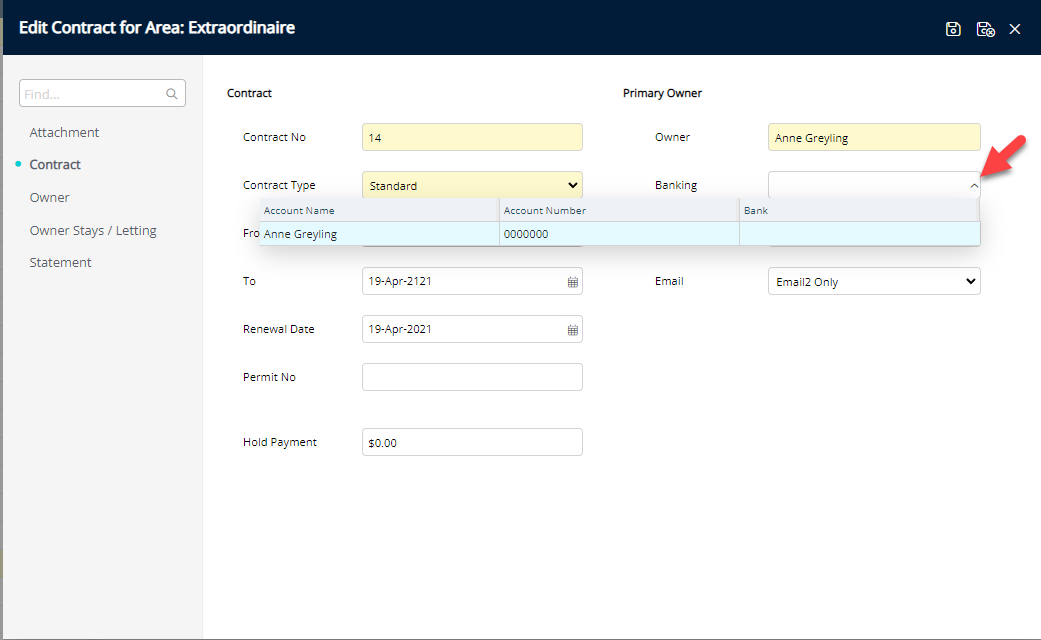Open calendar picker for To date

[x=573, y=282]
